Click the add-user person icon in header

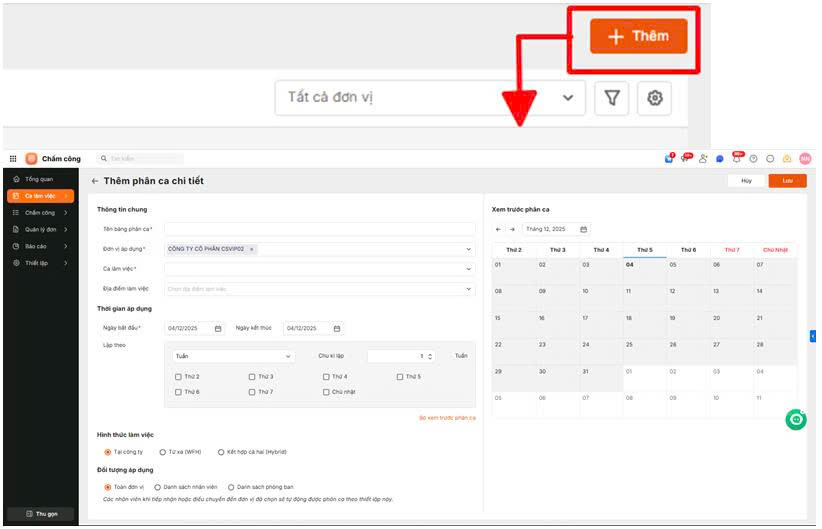tap(703, 158)
